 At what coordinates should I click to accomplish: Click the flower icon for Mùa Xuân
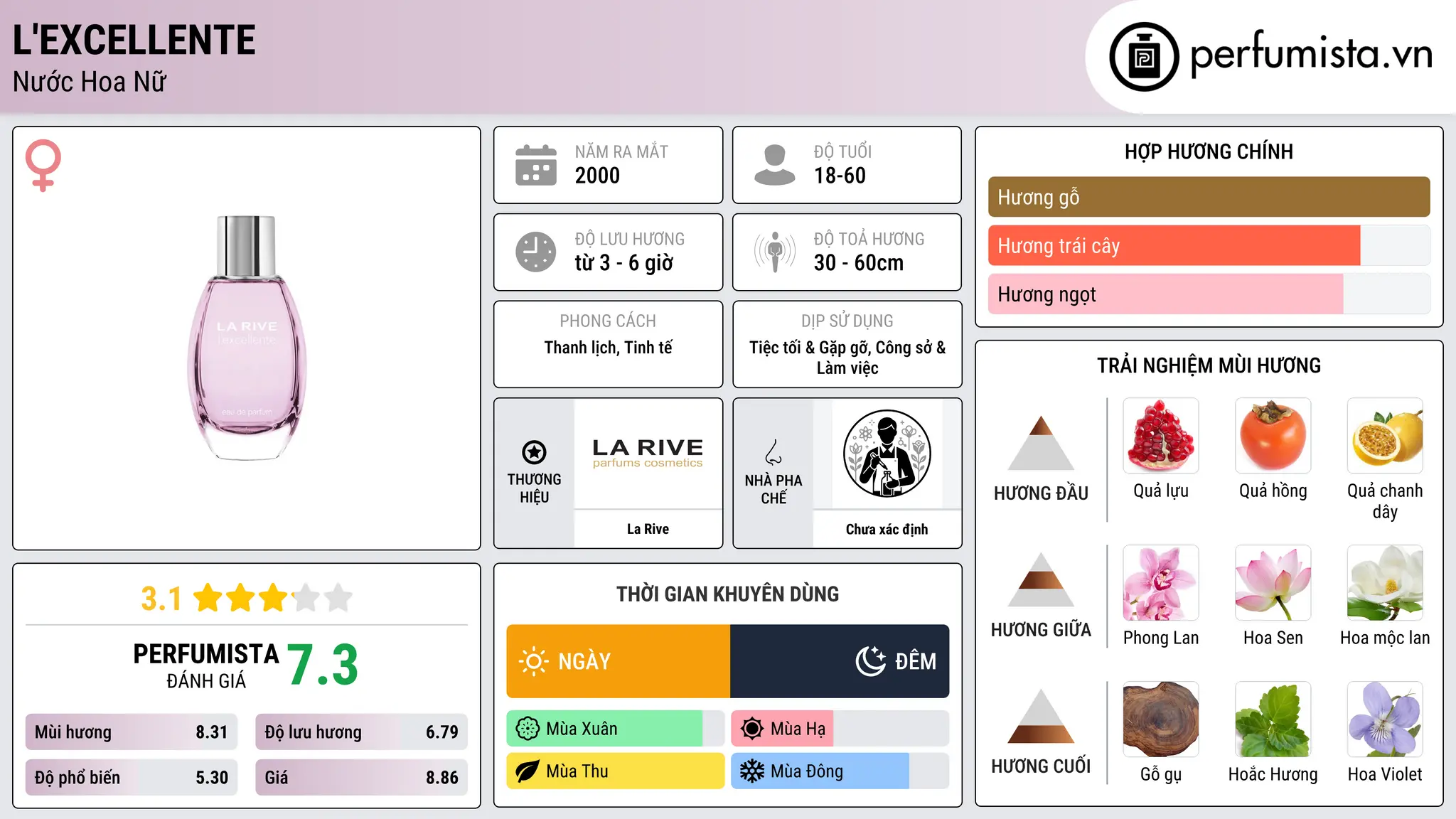coord(528,729)
